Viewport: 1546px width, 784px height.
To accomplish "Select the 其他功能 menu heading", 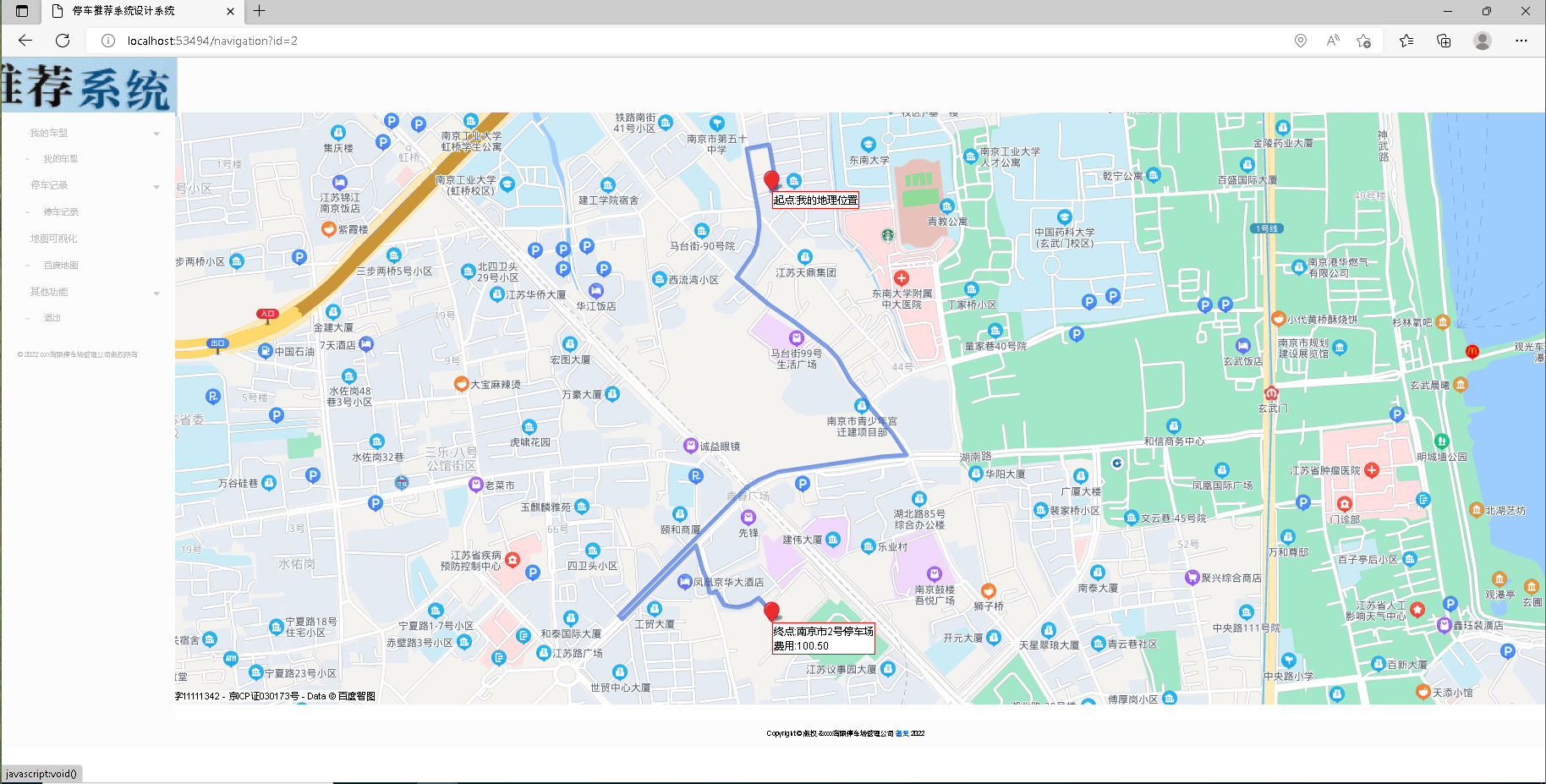I will (49, 292).
